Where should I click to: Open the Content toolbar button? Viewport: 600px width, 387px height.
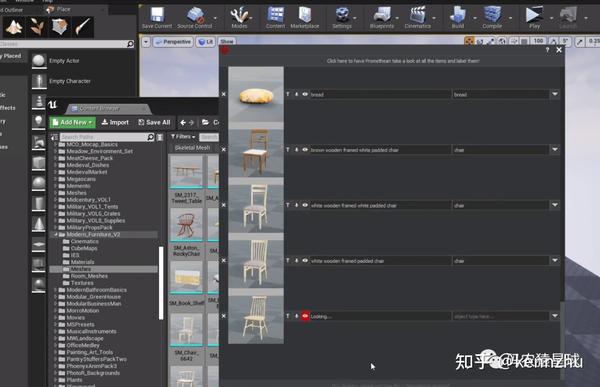[276, 18]
